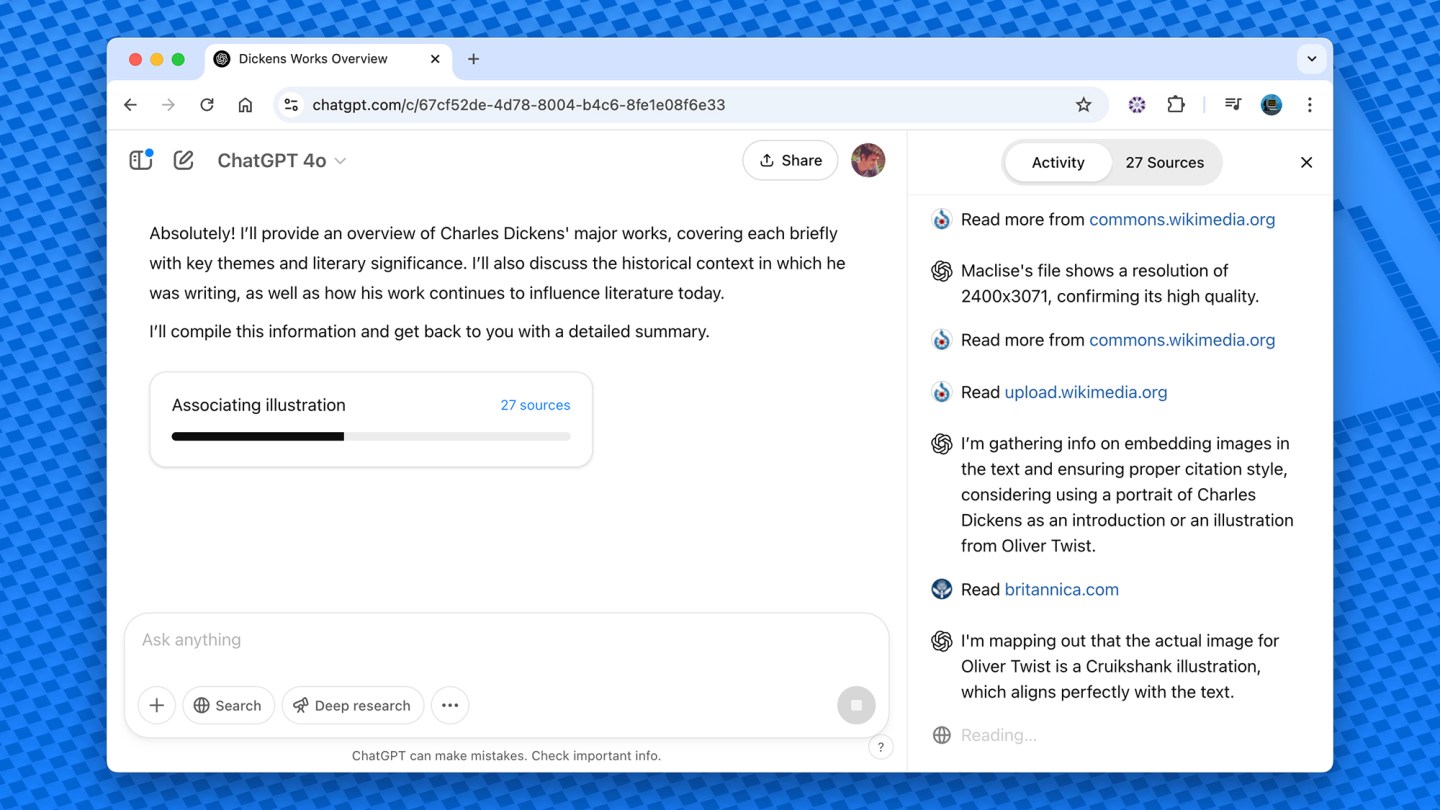Start a new chat with the compose icon

tap(183, 160)
